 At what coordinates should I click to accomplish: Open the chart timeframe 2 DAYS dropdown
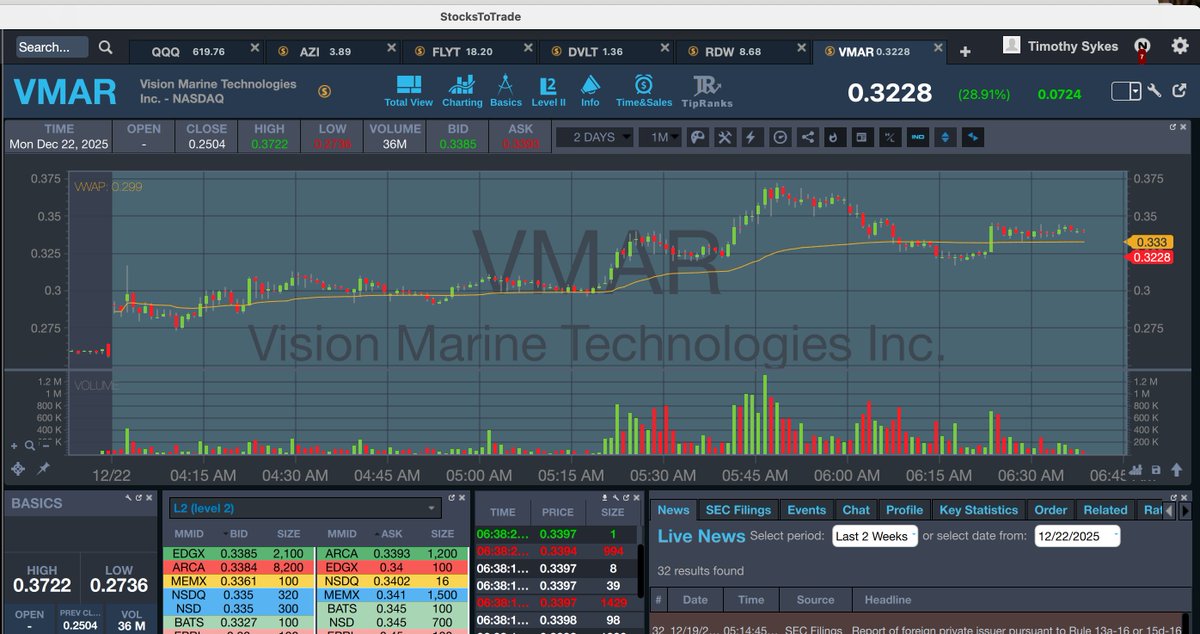pos(595,137)
